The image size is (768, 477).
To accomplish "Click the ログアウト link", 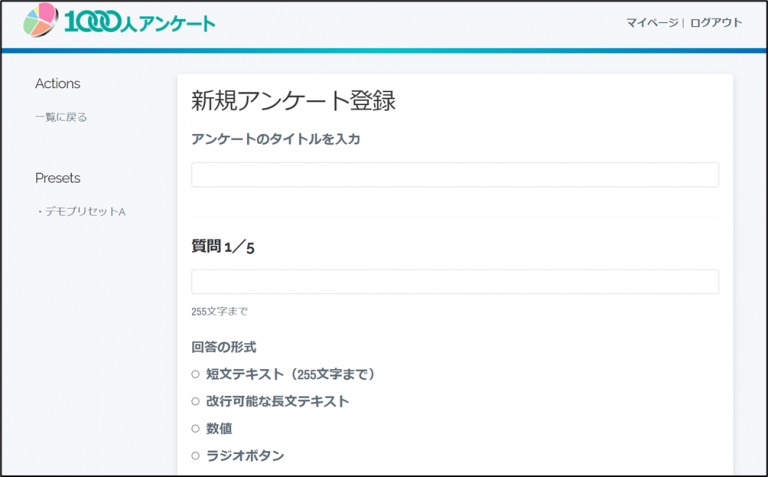I will tap(716, 23).
